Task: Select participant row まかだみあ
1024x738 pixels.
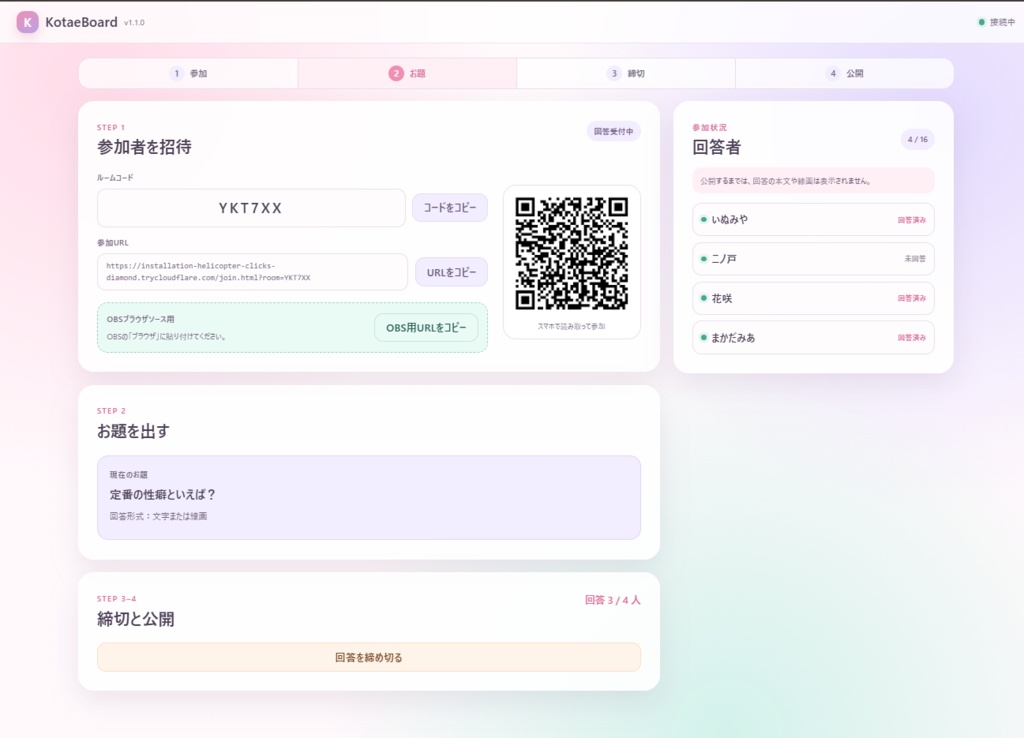Action: 813,338
